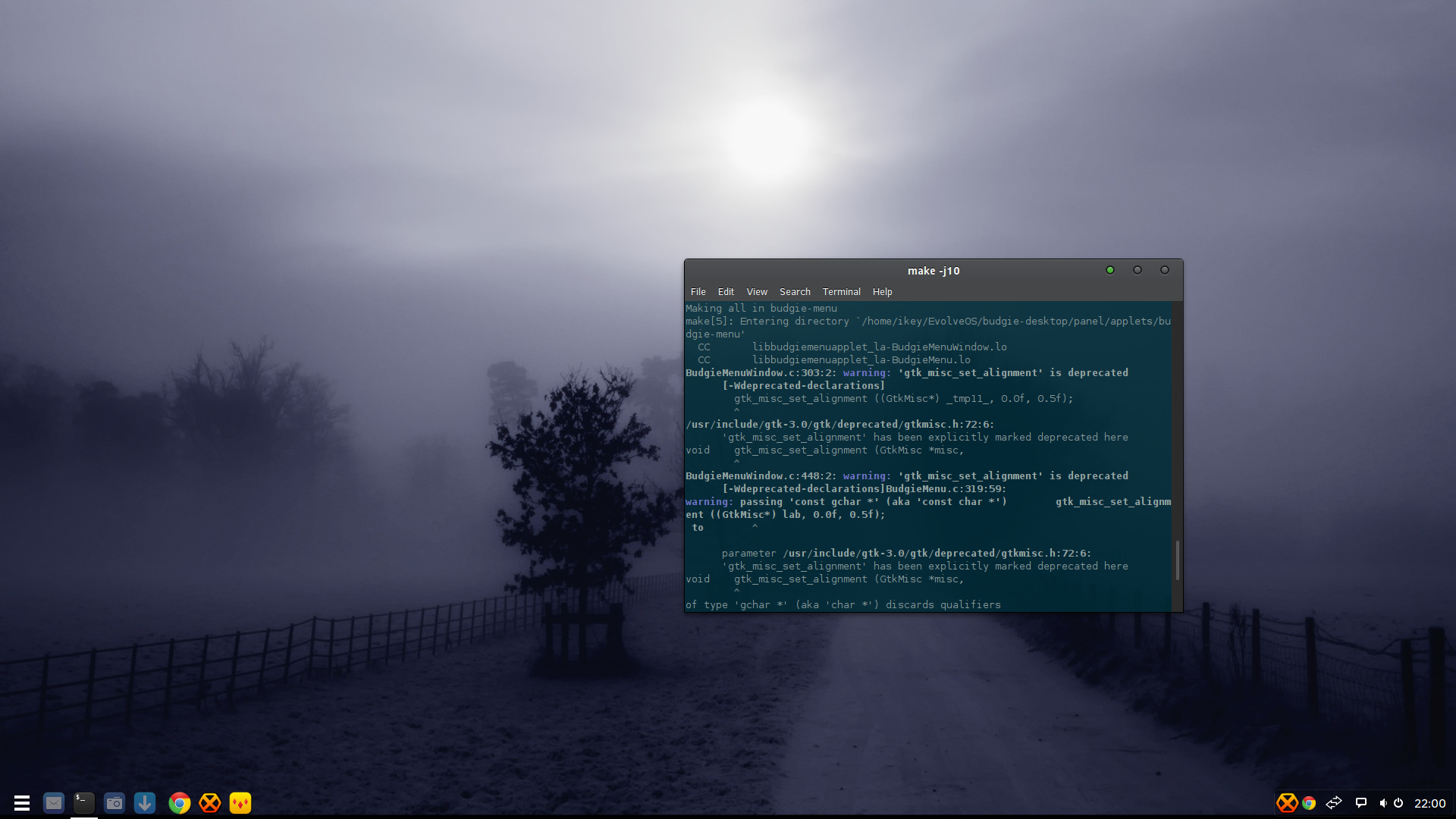Open the File menu in terminal
This screenshot has width=1456, height=819.
[x=698, y=291]
